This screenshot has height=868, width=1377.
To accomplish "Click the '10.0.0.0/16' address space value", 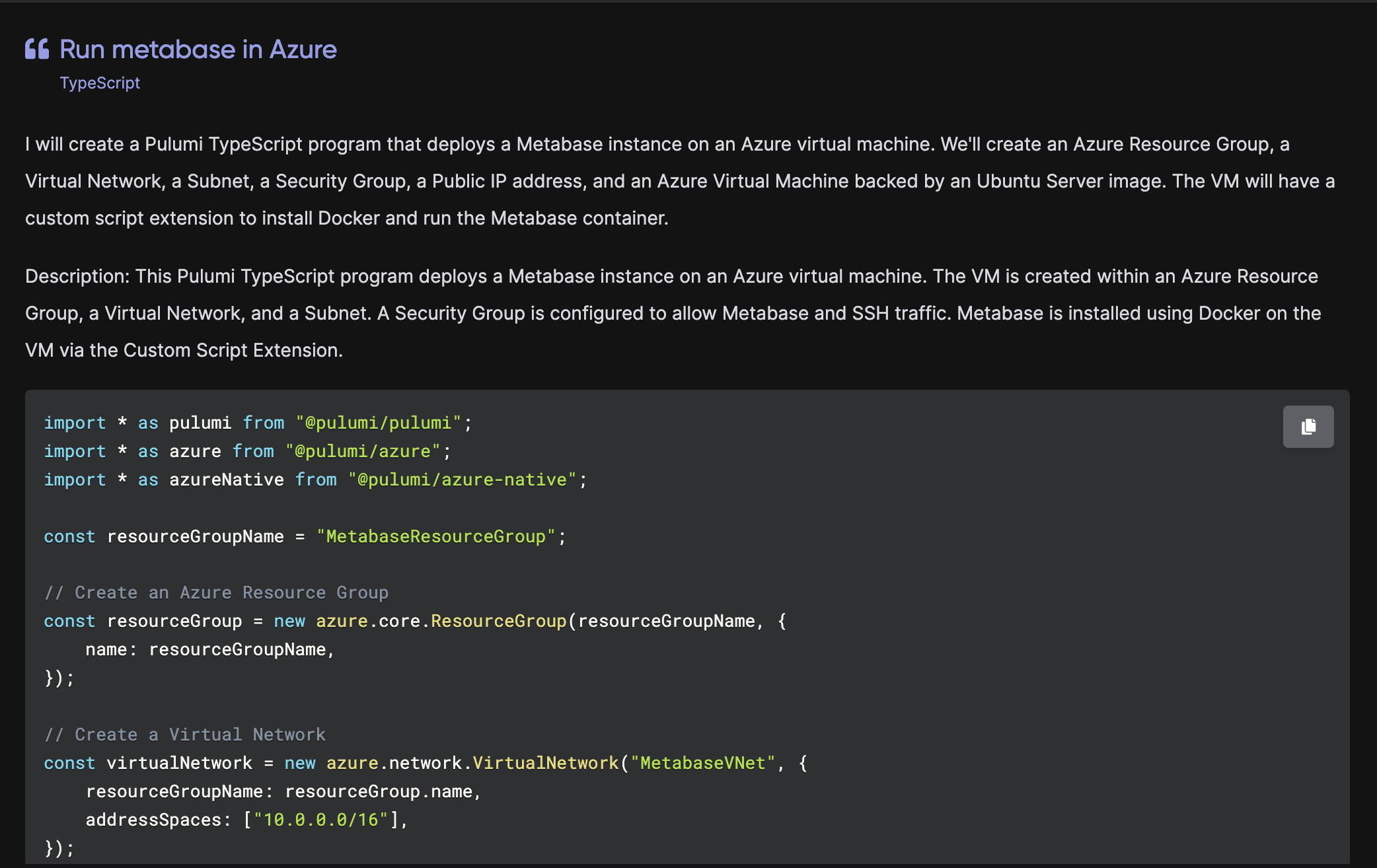I will point(321,820).
